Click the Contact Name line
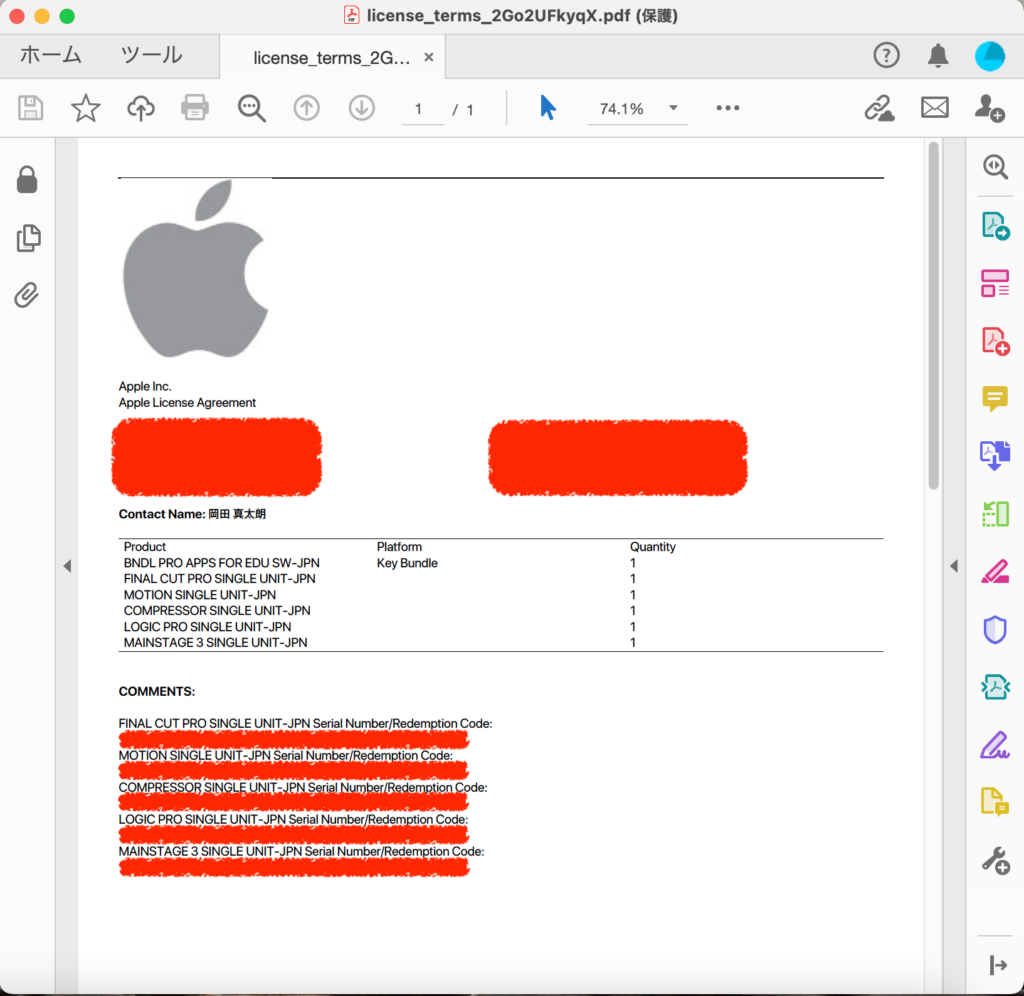The height and width of the screenshot is (996, 1024). point(192,514)
